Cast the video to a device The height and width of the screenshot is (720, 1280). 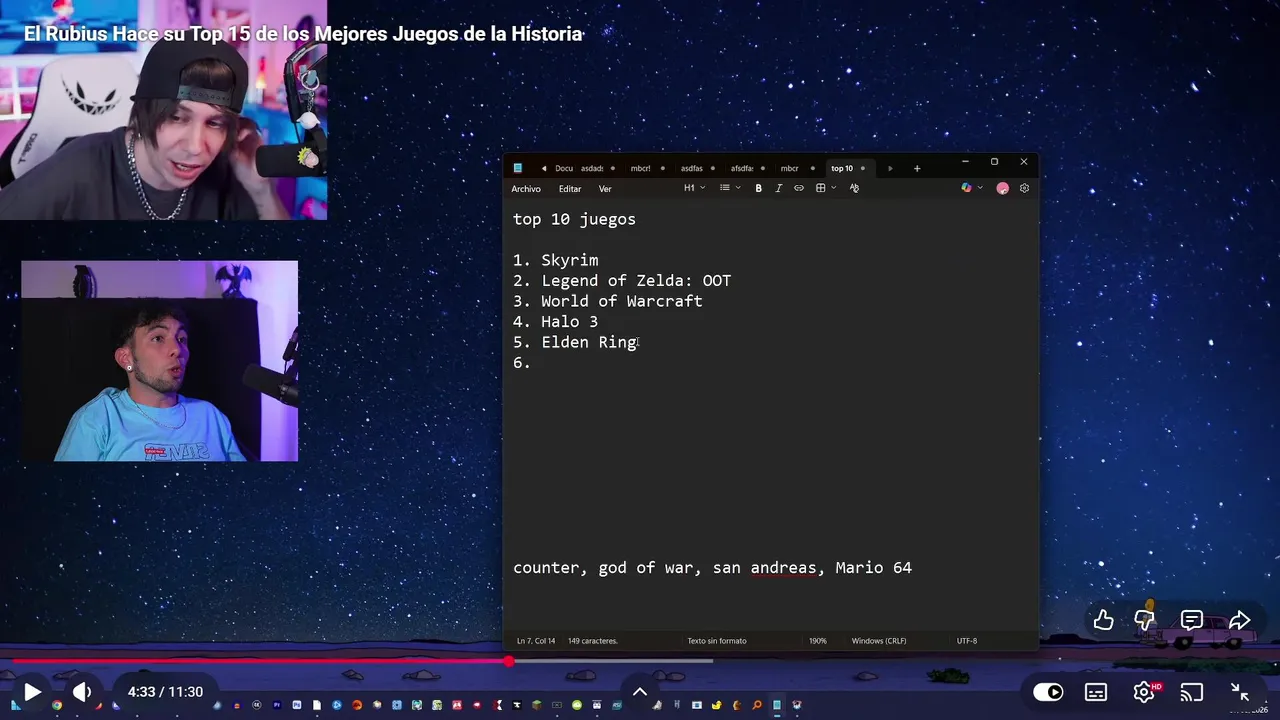[1191, 692]
